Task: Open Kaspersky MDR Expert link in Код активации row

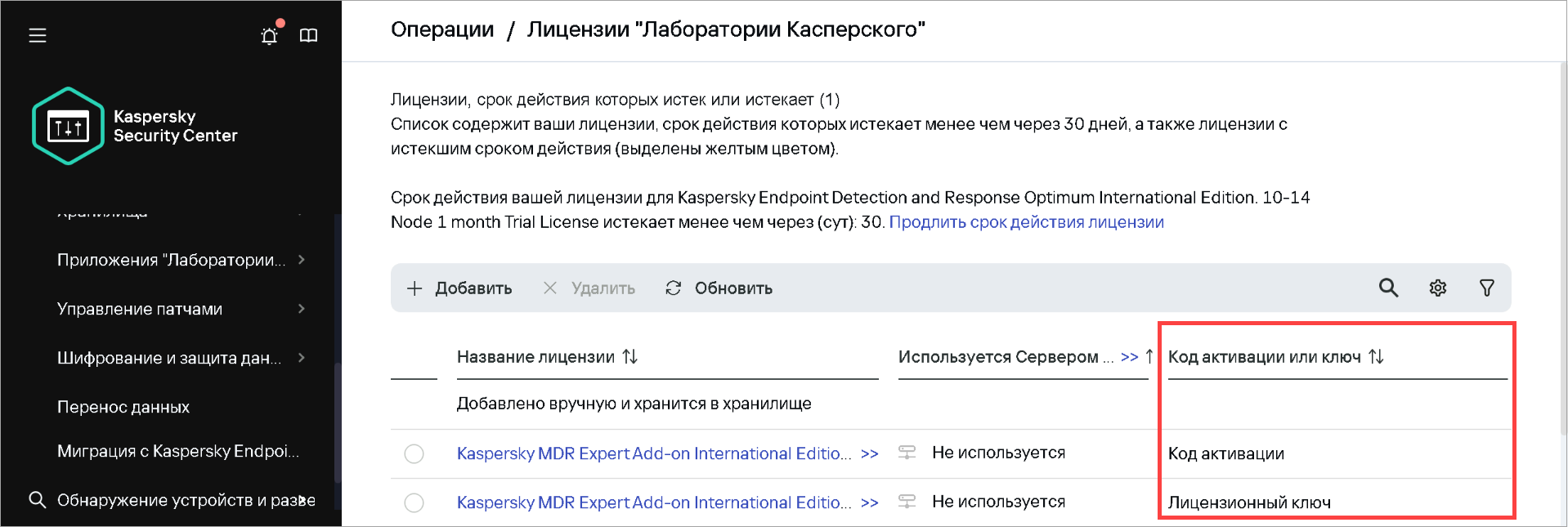Action: pos(654,453)
